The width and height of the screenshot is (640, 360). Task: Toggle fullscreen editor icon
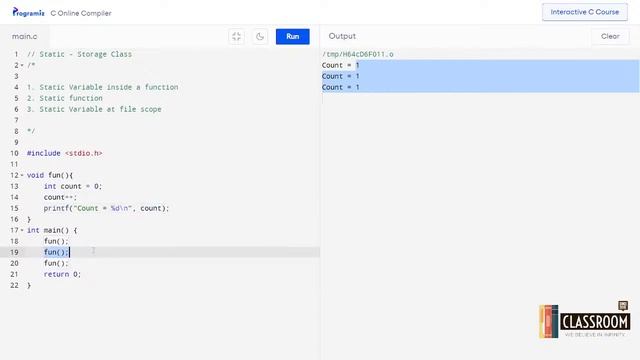(236, 36)
